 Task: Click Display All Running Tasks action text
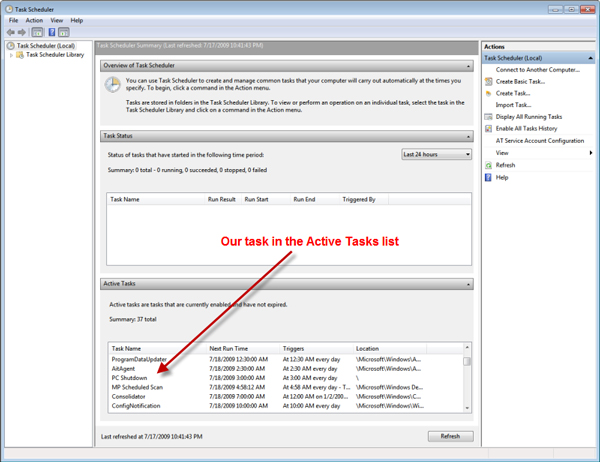tap(529, 117)
